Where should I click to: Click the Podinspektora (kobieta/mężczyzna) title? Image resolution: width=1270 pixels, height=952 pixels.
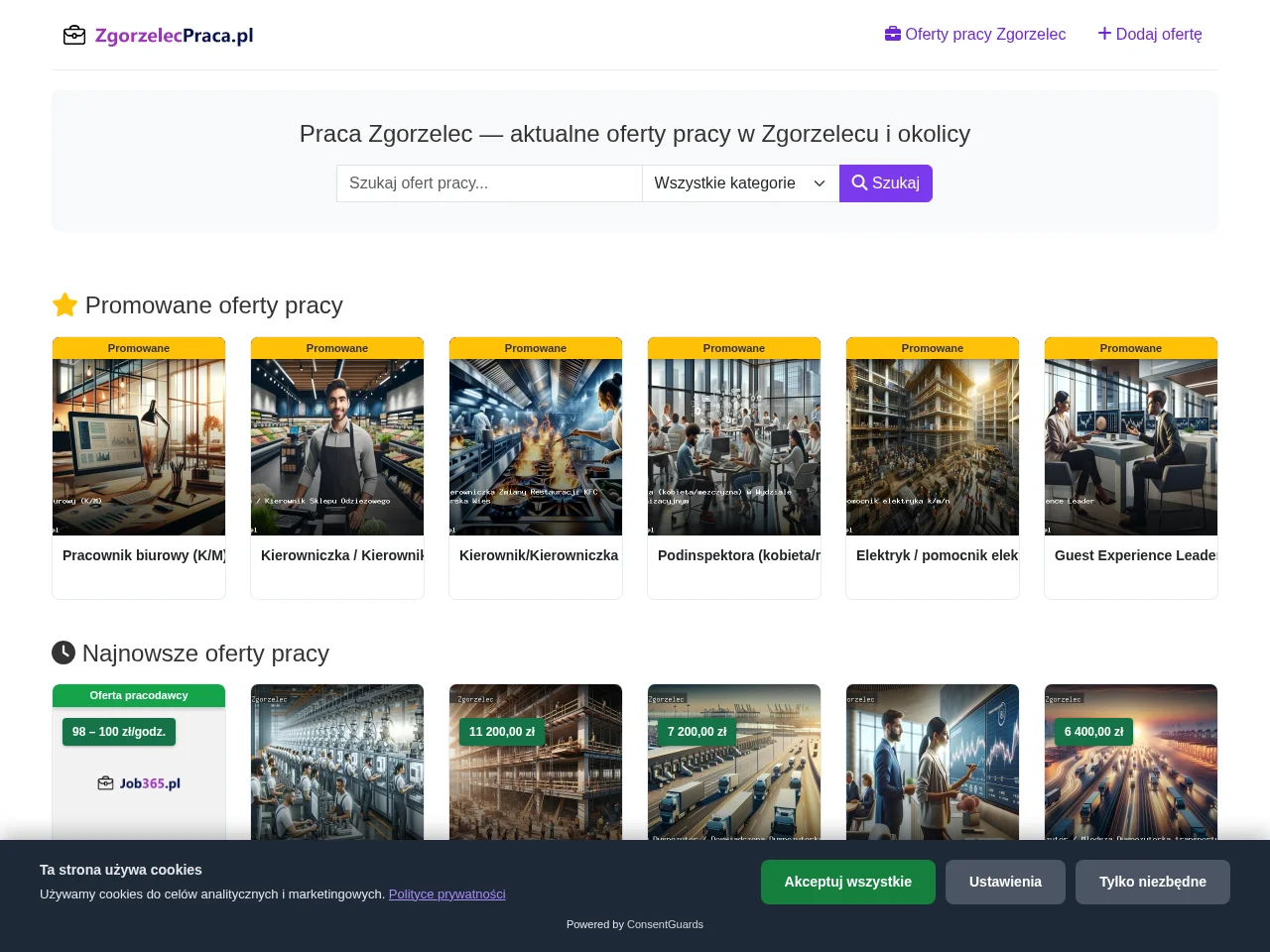tap(739, 555)
